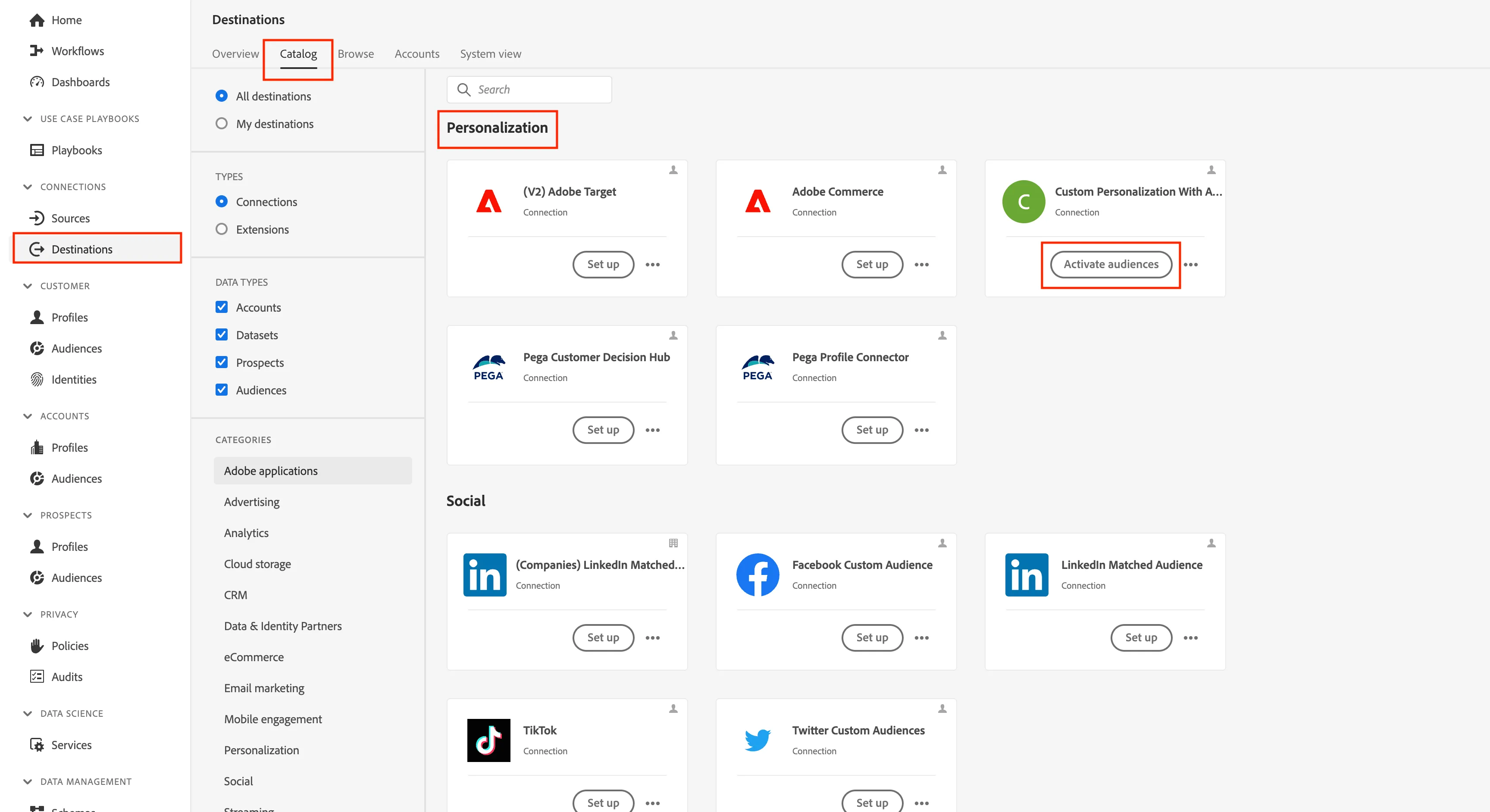Click Customer Audiences icon
This screenshot has height=812, width=1490.
coord(37,348)
